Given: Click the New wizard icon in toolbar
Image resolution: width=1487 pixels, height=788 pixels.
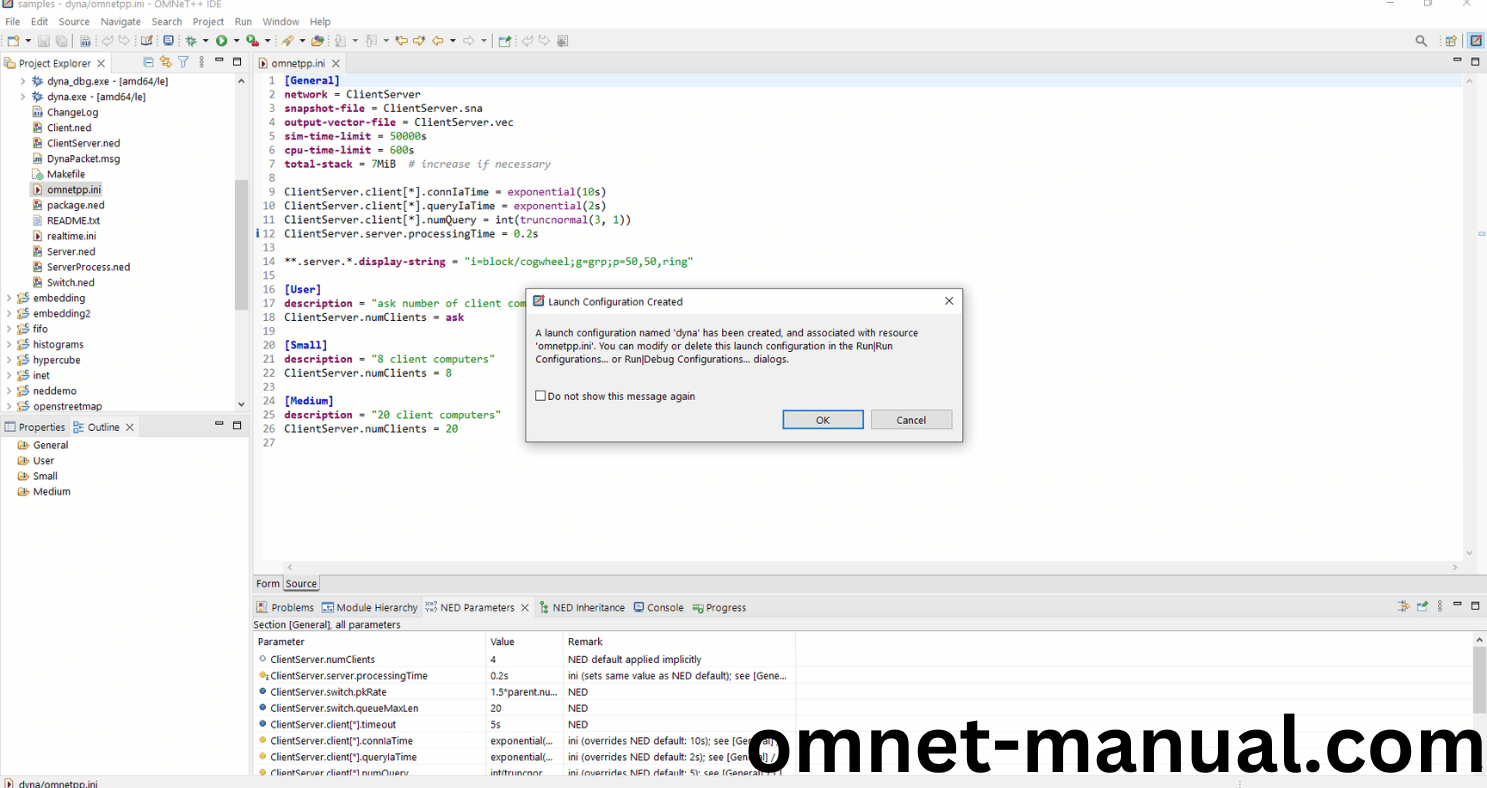Looking at the screenshot, I should (x=13, y=41).
